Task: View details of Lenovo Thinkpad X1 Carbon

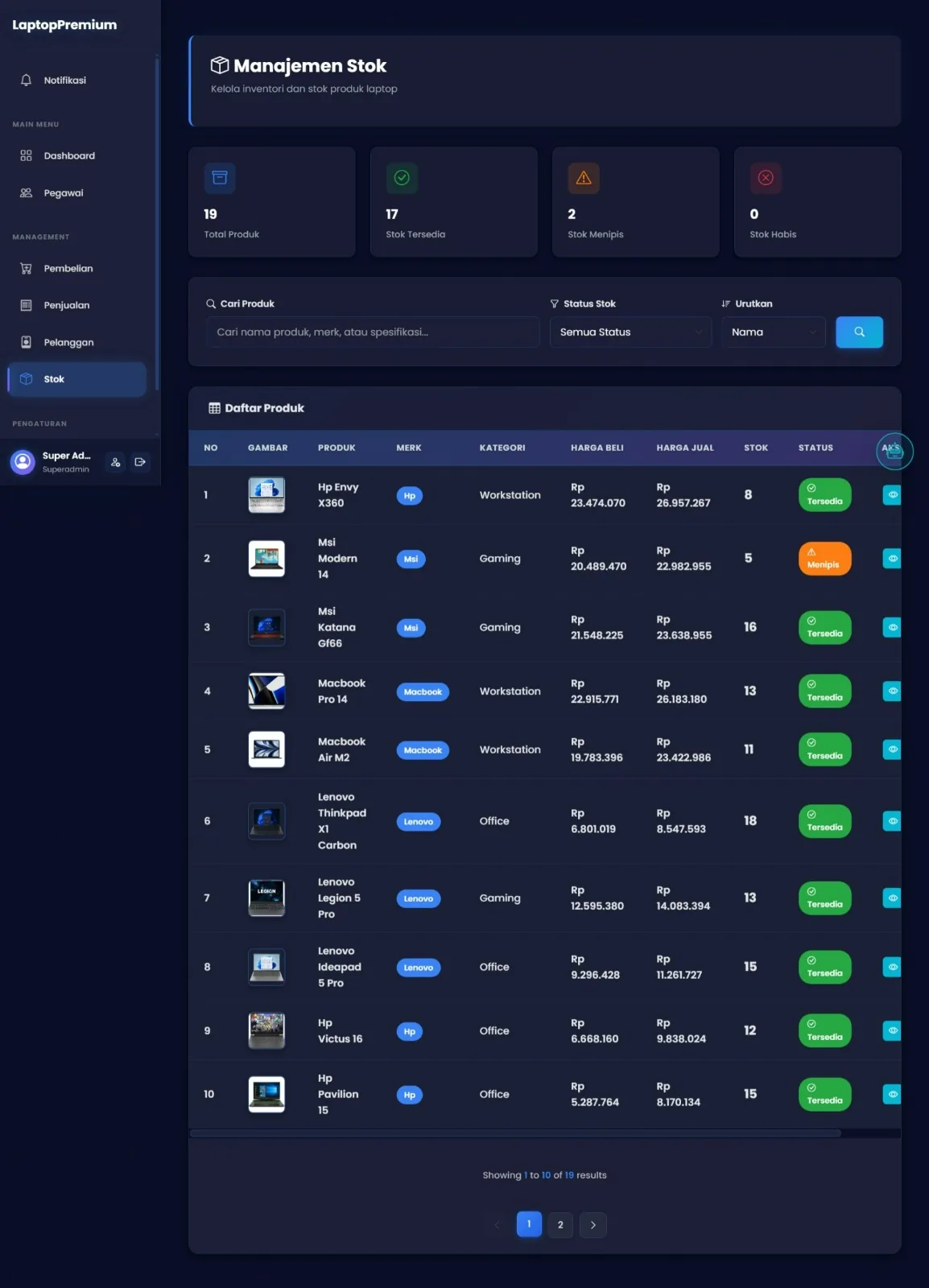Action: (x=892, y=821)
